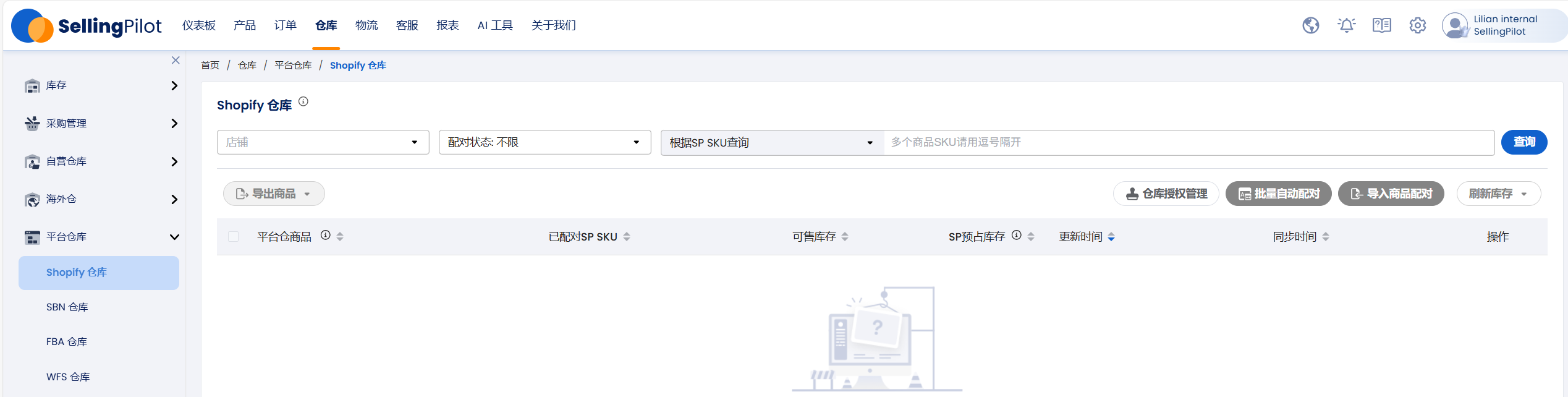Click info icon next to 平台仓商品
Viewport: 1568px width, 397px height.
coord(326,235)
